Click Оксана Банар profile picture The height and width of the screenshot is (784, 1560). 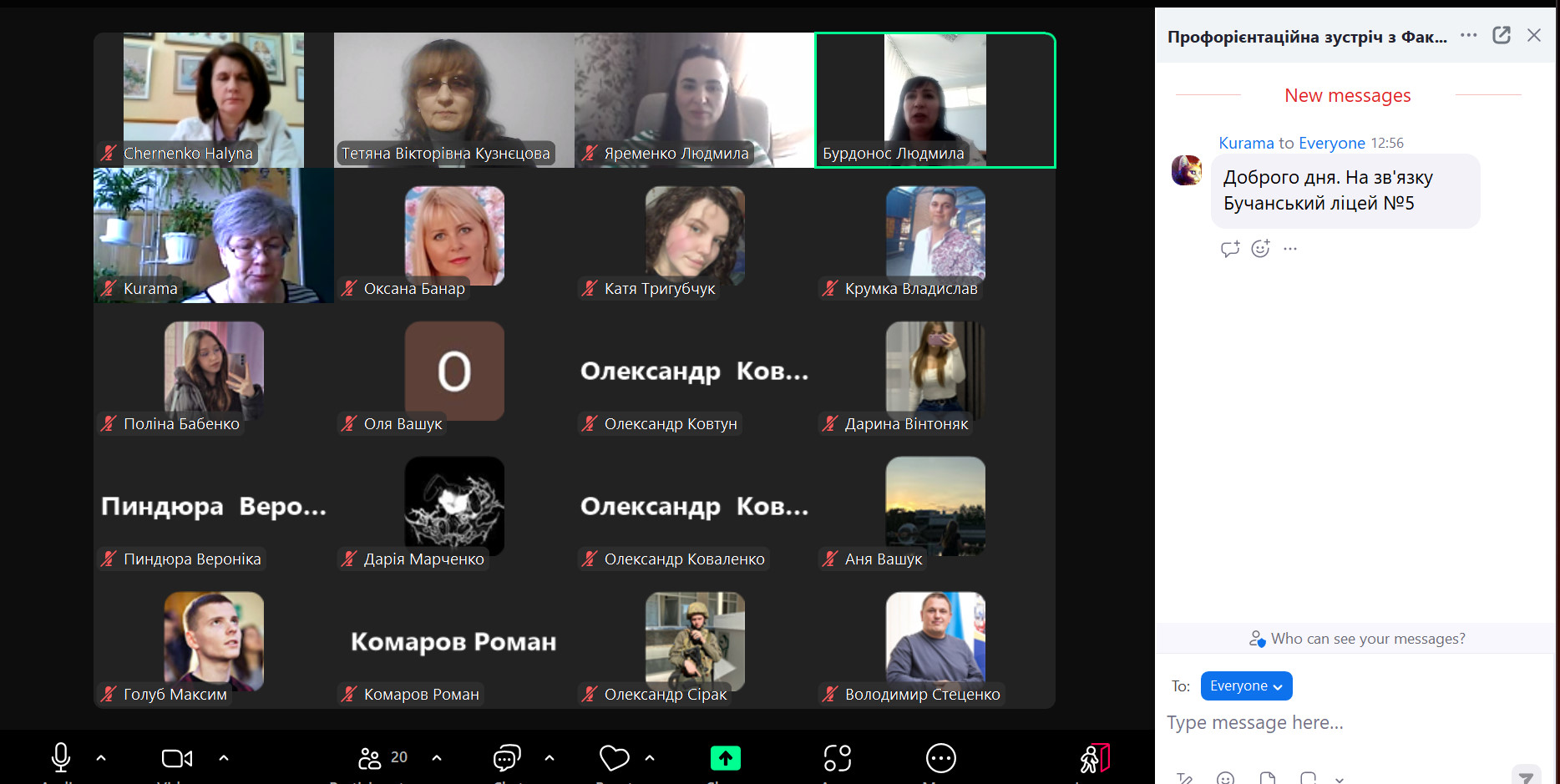[454, 235]
